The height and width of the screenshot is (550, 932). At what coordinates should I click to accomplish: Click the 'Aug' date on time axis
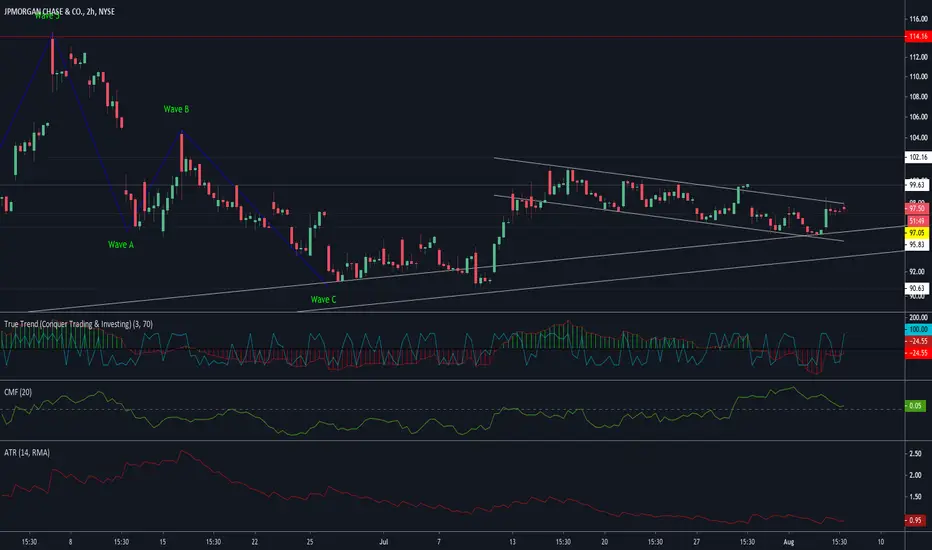[789, 542]
